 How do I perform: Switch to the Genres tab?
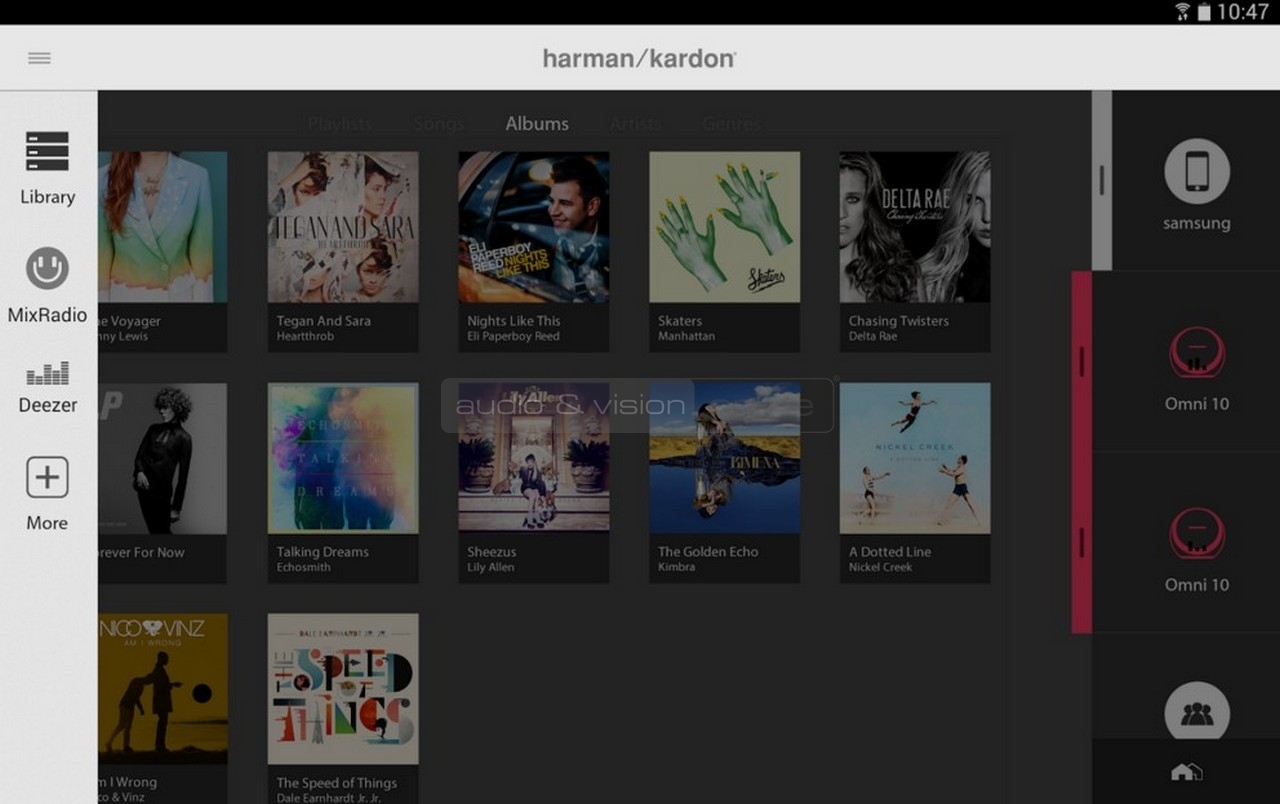coord(731,123)
